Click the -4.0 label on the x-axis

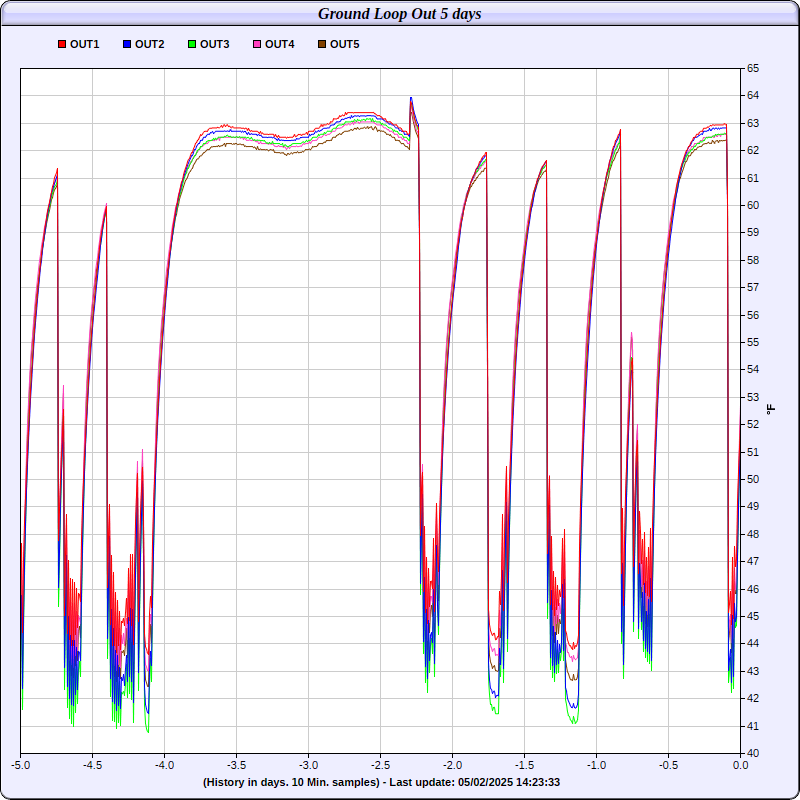click(x=164, y=765)
